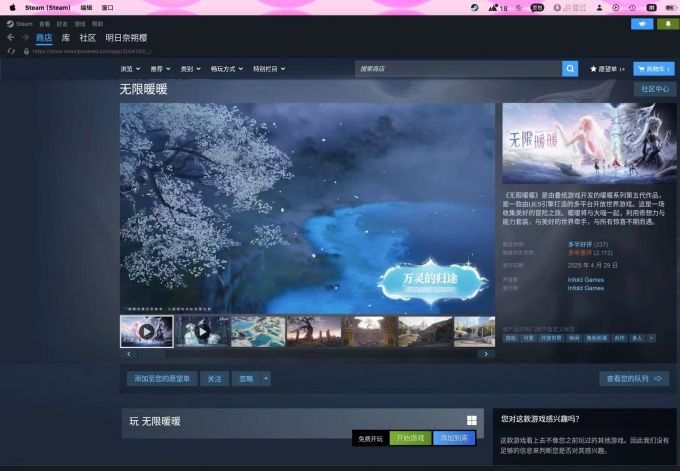This screenshot has height=471, width=680.
Task: Click the 无限暖暖 header capsule image
Action: point(589,143)
